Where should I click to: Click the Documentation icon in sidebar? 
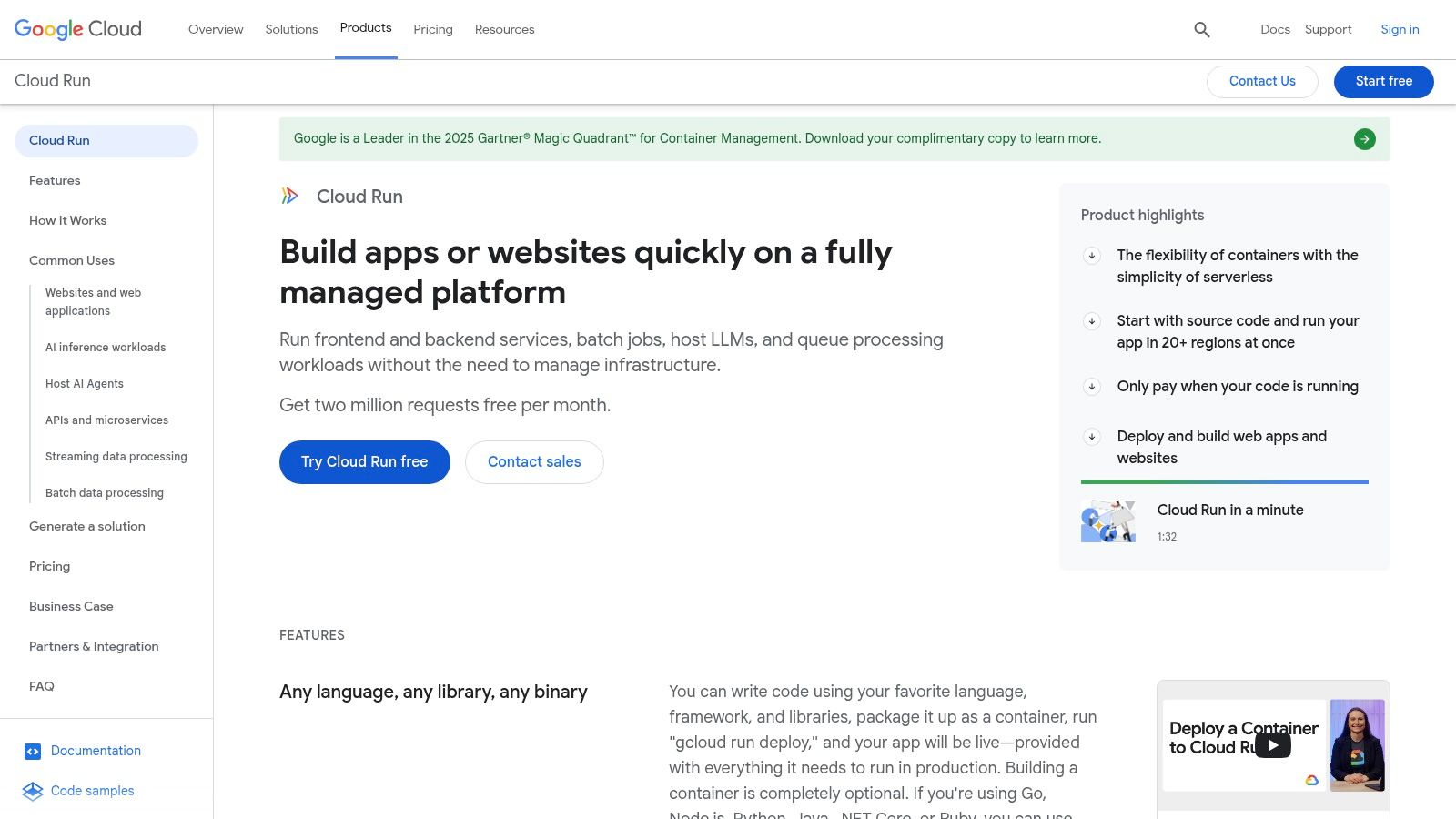click(33, 752)
